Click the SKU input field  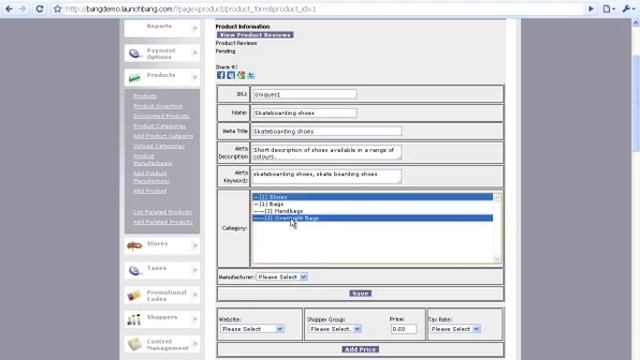point(304,94)
